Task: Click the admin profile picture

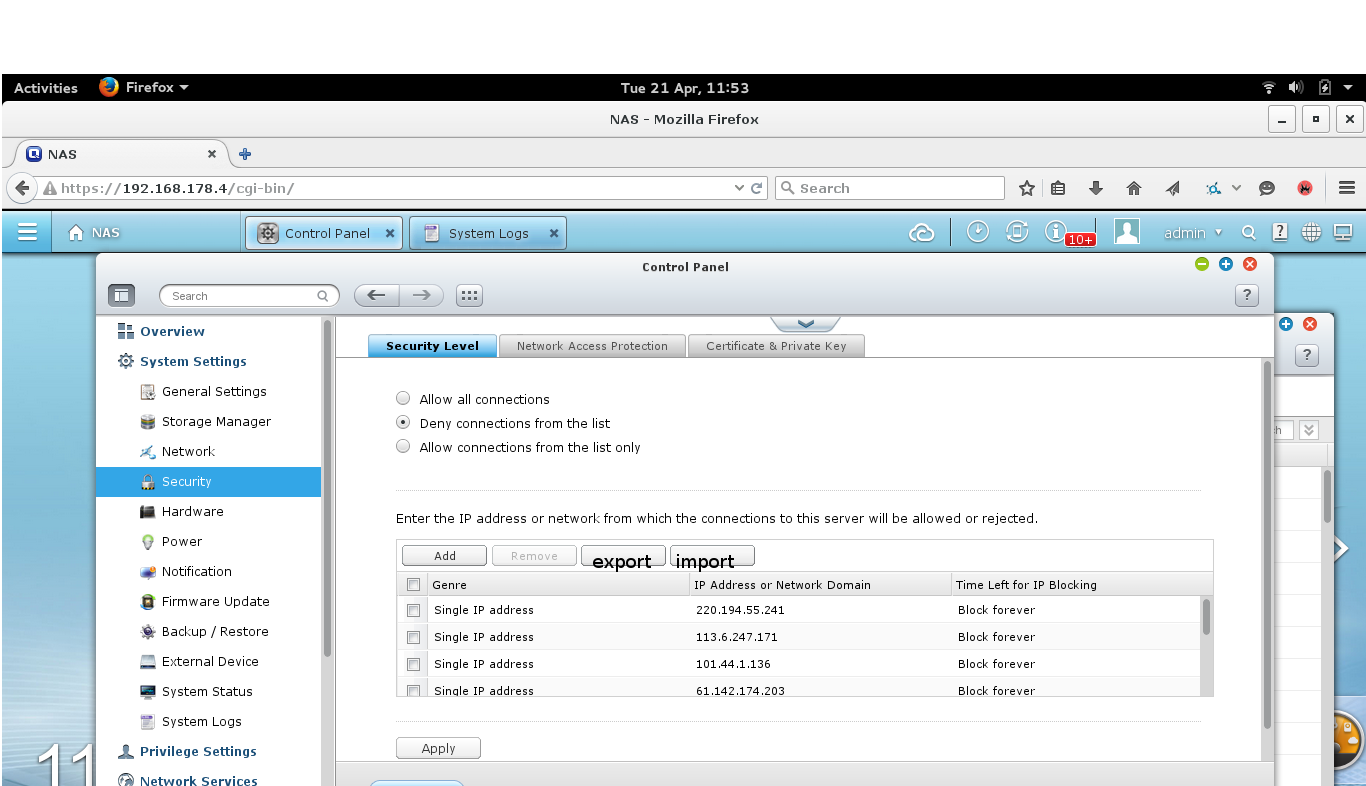Action: click(1127, 232)
